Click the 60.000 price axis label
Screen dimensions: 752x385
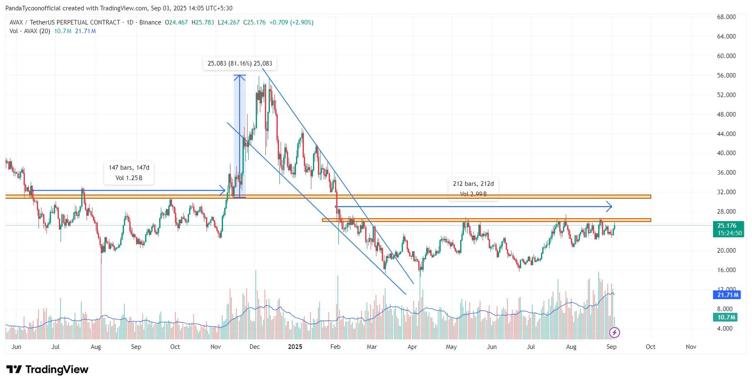[x=726, y=56]
